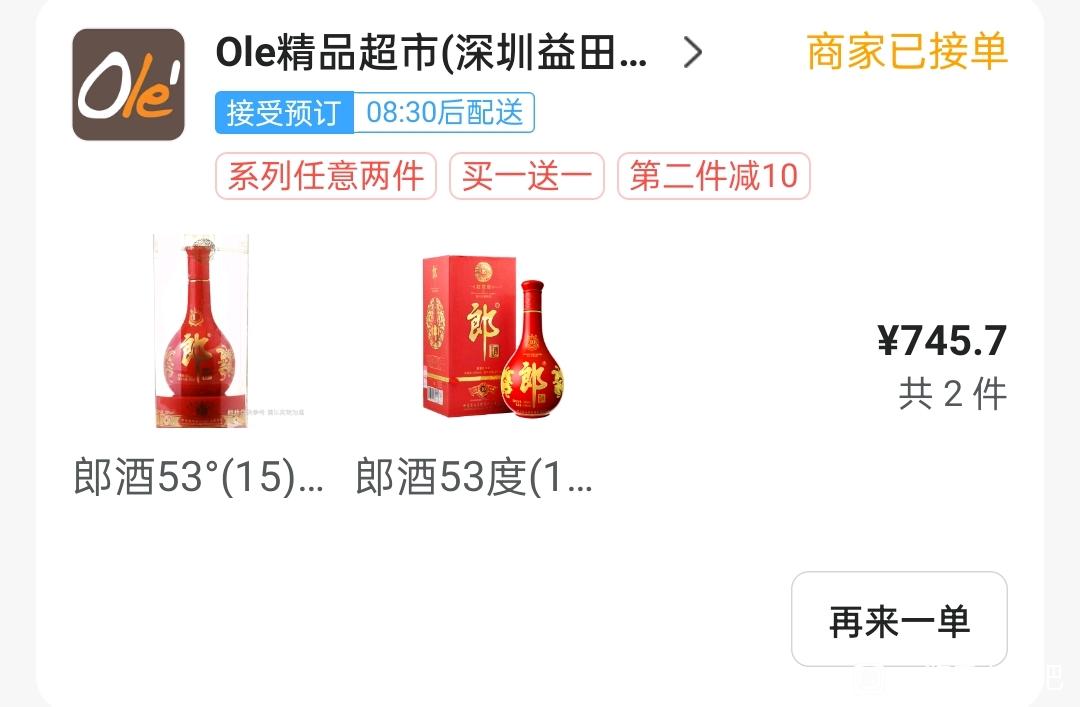Tap the ¥745.7 order total
Screen dimensions: 1080x707
[x=942, y=340]
